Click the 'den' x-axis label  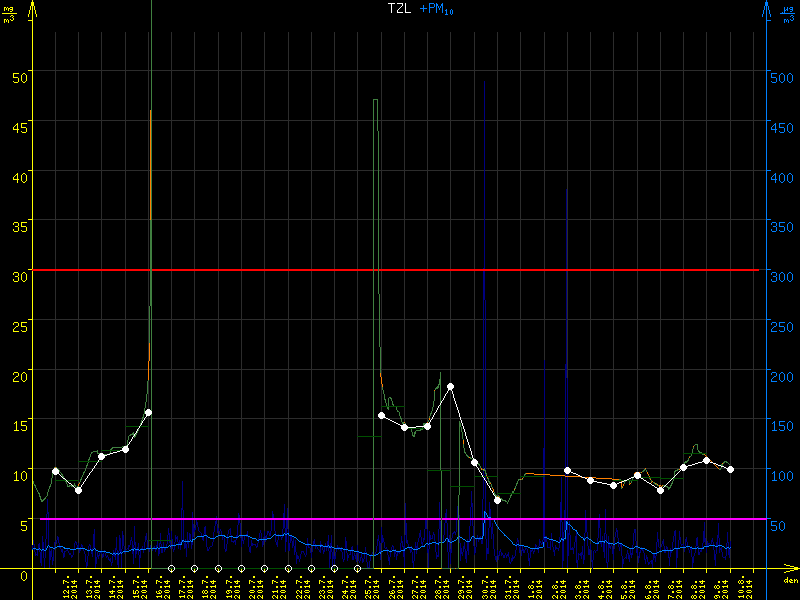click(x=790, y=581)
